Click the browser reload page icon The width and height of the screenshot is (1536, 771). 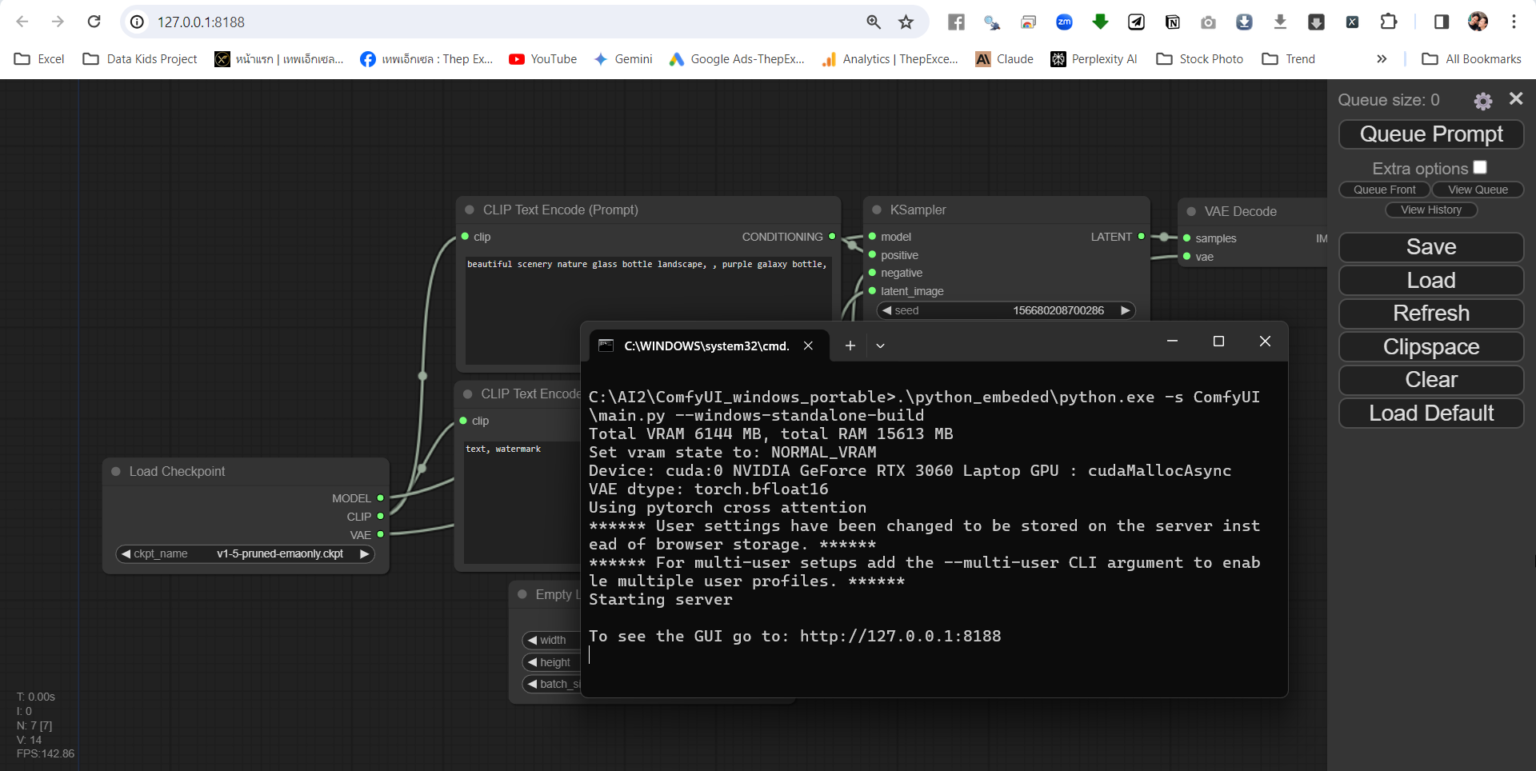click(x=94, y=21)
